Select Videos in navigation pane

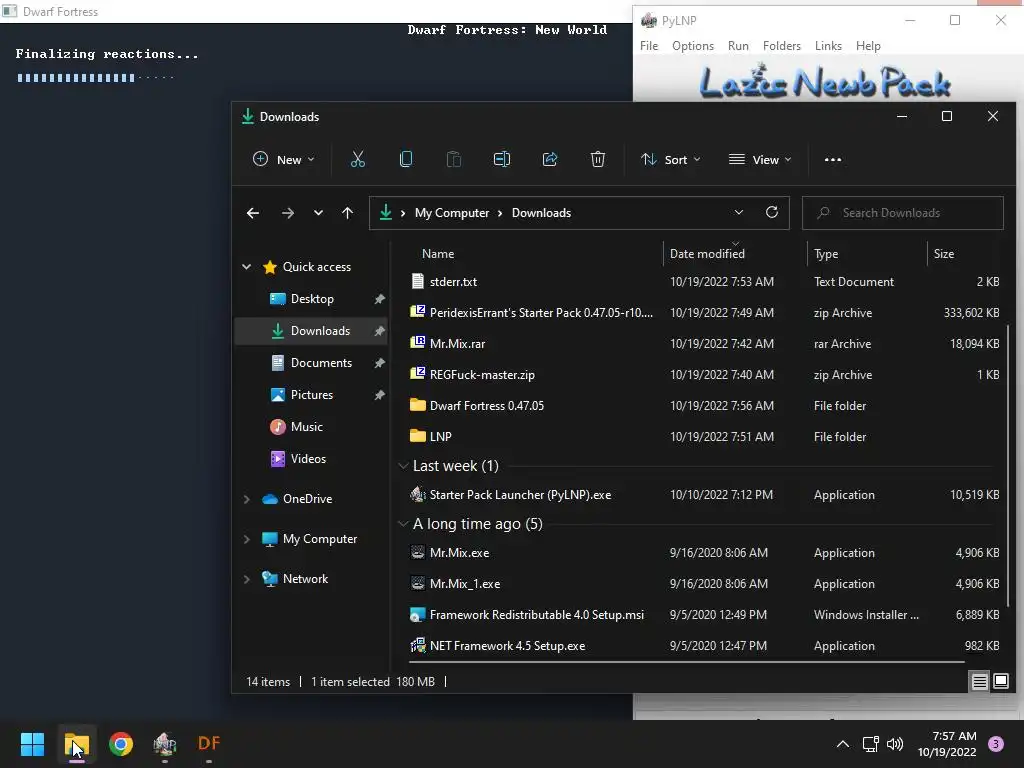[308, 459]
